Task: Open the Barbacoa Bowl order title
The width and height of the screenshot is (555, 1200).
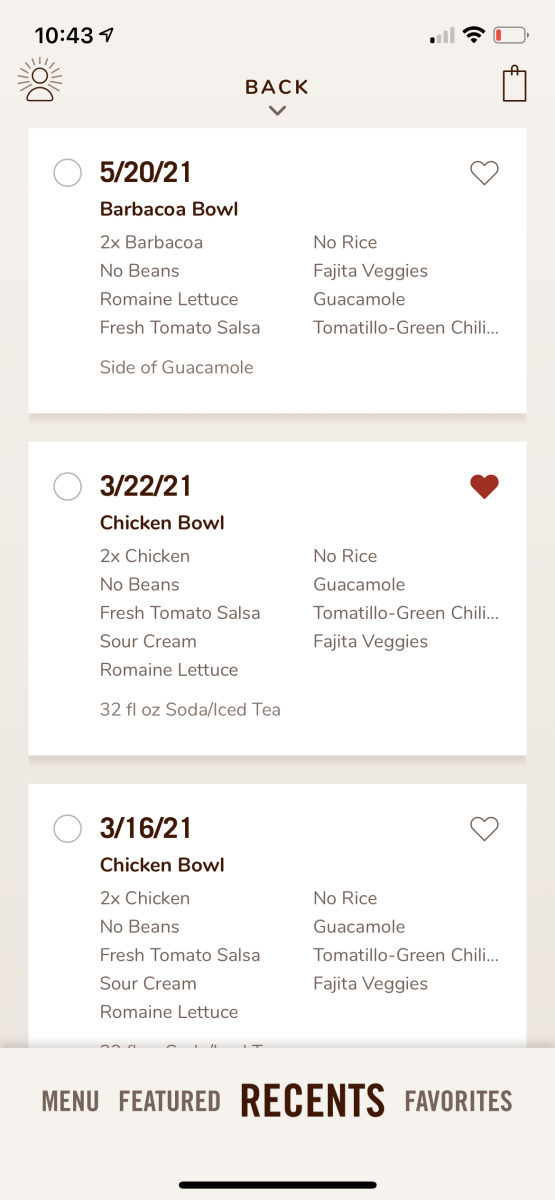Action: (x=169, y=210)
